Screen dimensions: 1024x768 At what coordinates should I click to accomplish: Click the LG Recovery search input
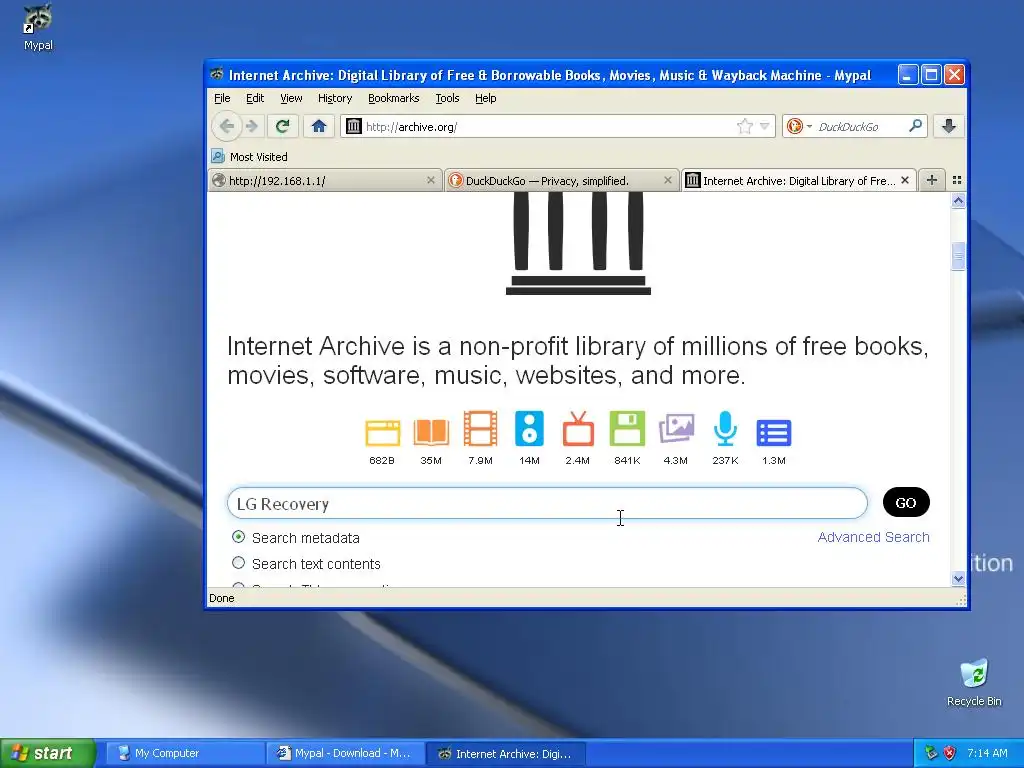[x=547, y=503]
